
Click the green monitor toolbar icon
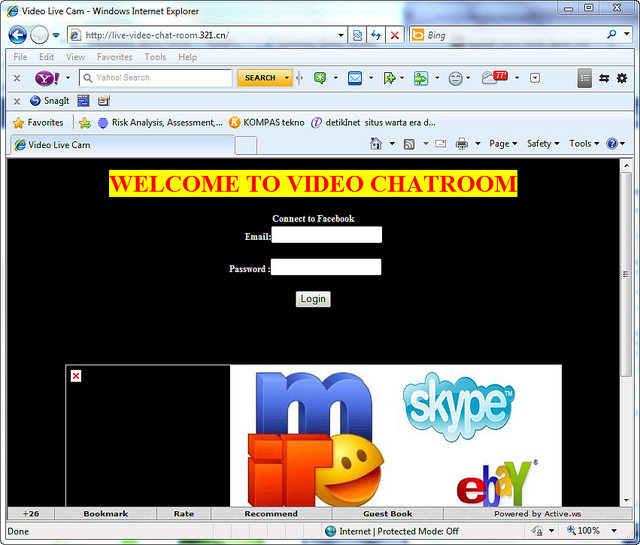point(421,78)
